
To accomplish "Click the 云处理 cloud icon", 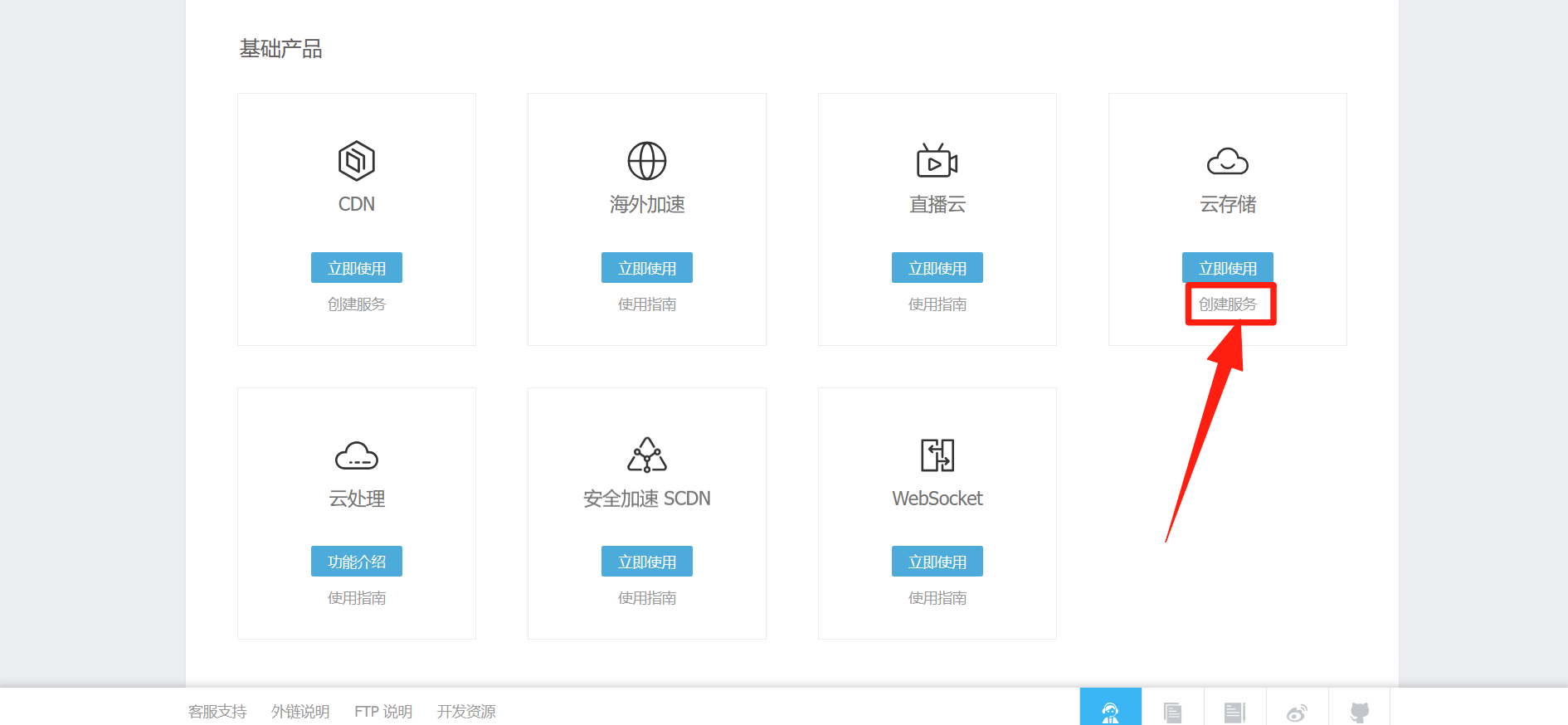I will [x=357, y=455].
